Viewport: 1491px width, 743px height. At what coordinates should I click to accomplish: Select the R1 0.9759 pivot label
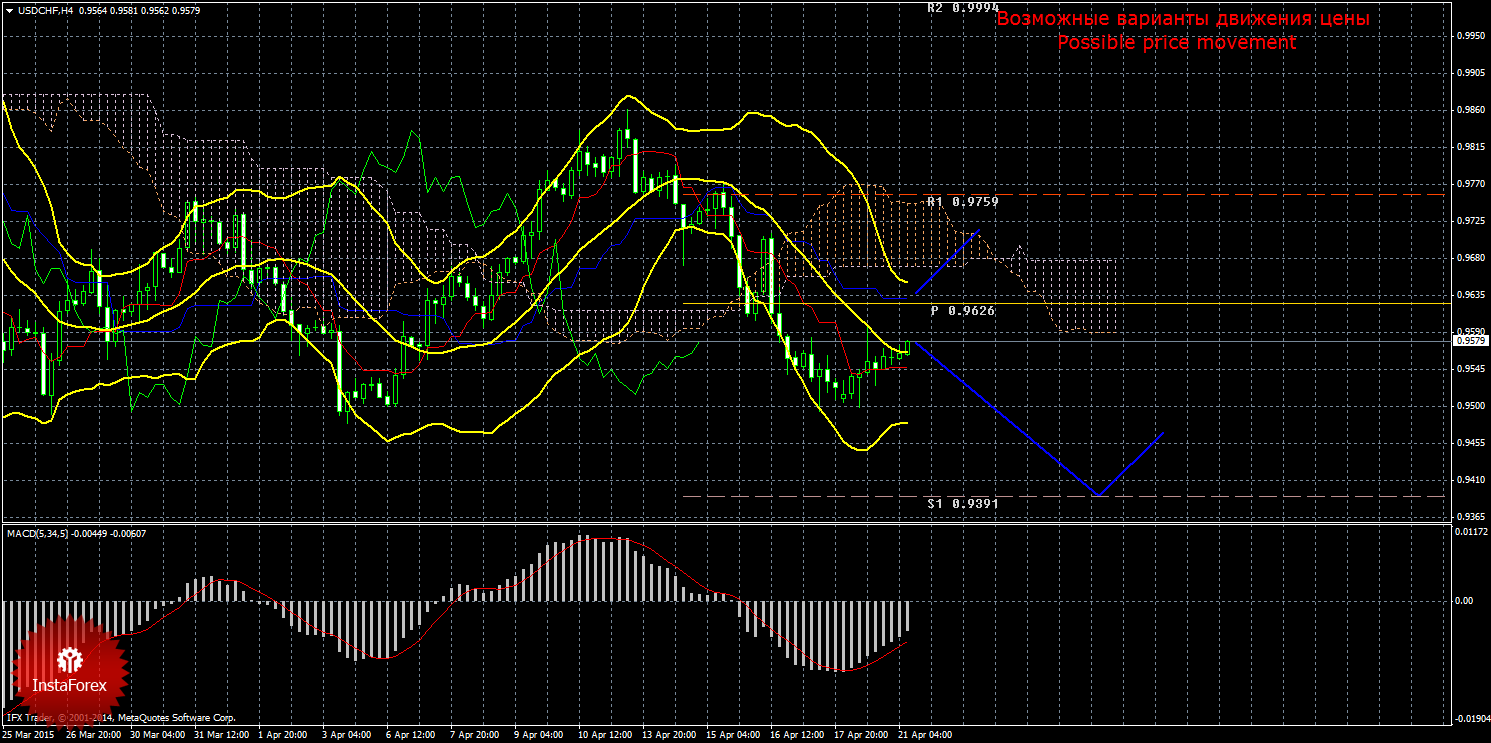point(962,201)
